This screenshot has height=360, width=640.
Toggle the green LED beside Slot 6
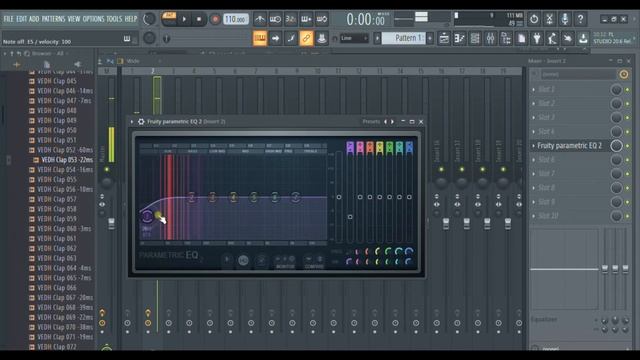click(627, 160)
